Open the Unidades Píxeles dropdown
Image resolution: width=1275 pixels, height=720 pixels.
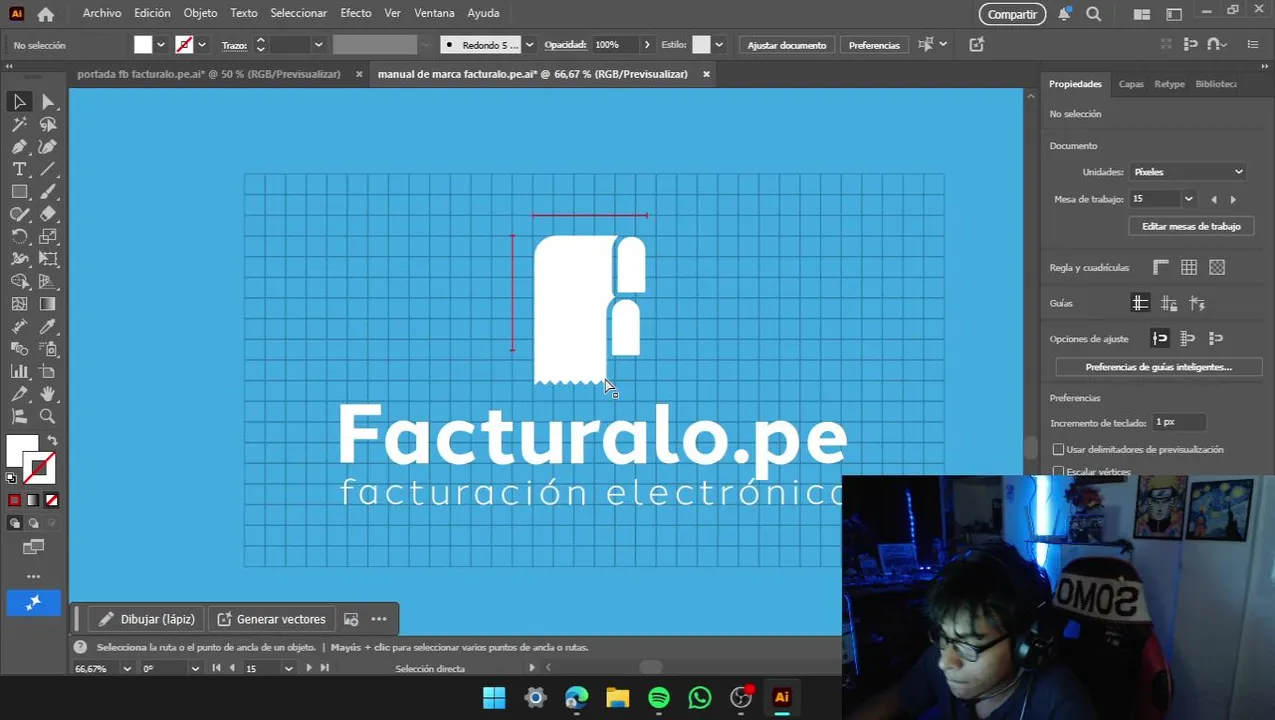[1189, 172]
